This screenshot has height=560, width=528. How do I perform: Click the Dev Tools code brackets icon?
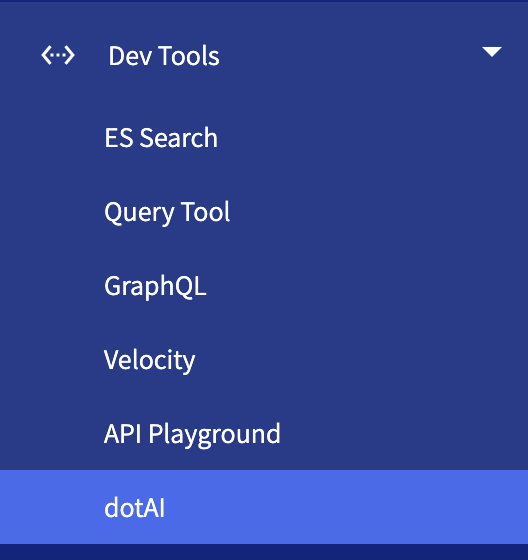[x=58, y=55]
